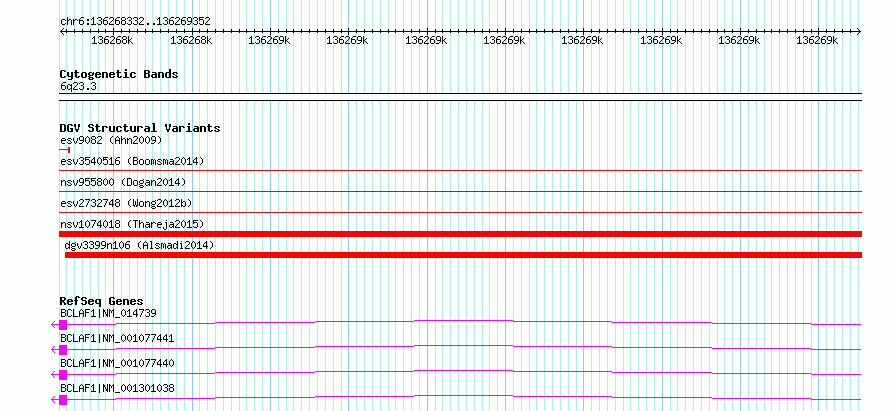The image size is (890, 411).
Task: Click the magenta exon box of NM_014739
Action: coord(63,325)
